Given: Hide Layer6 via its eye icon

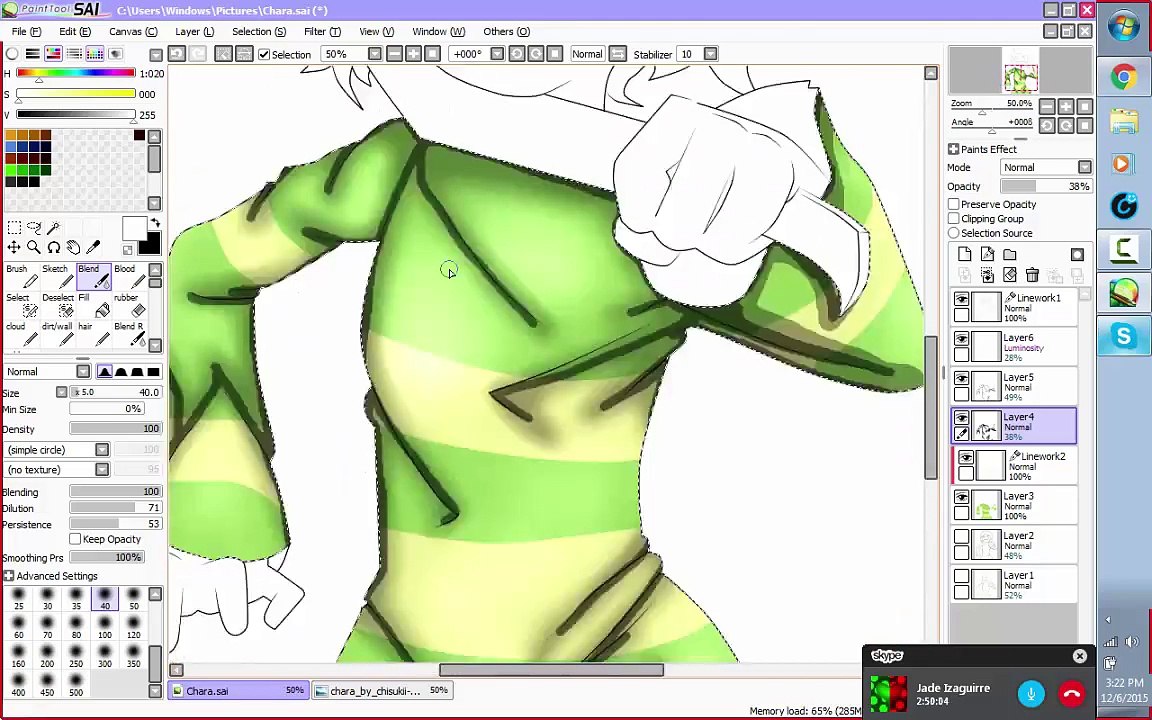Looking at the screenshot, I should [x=962, y=339].
